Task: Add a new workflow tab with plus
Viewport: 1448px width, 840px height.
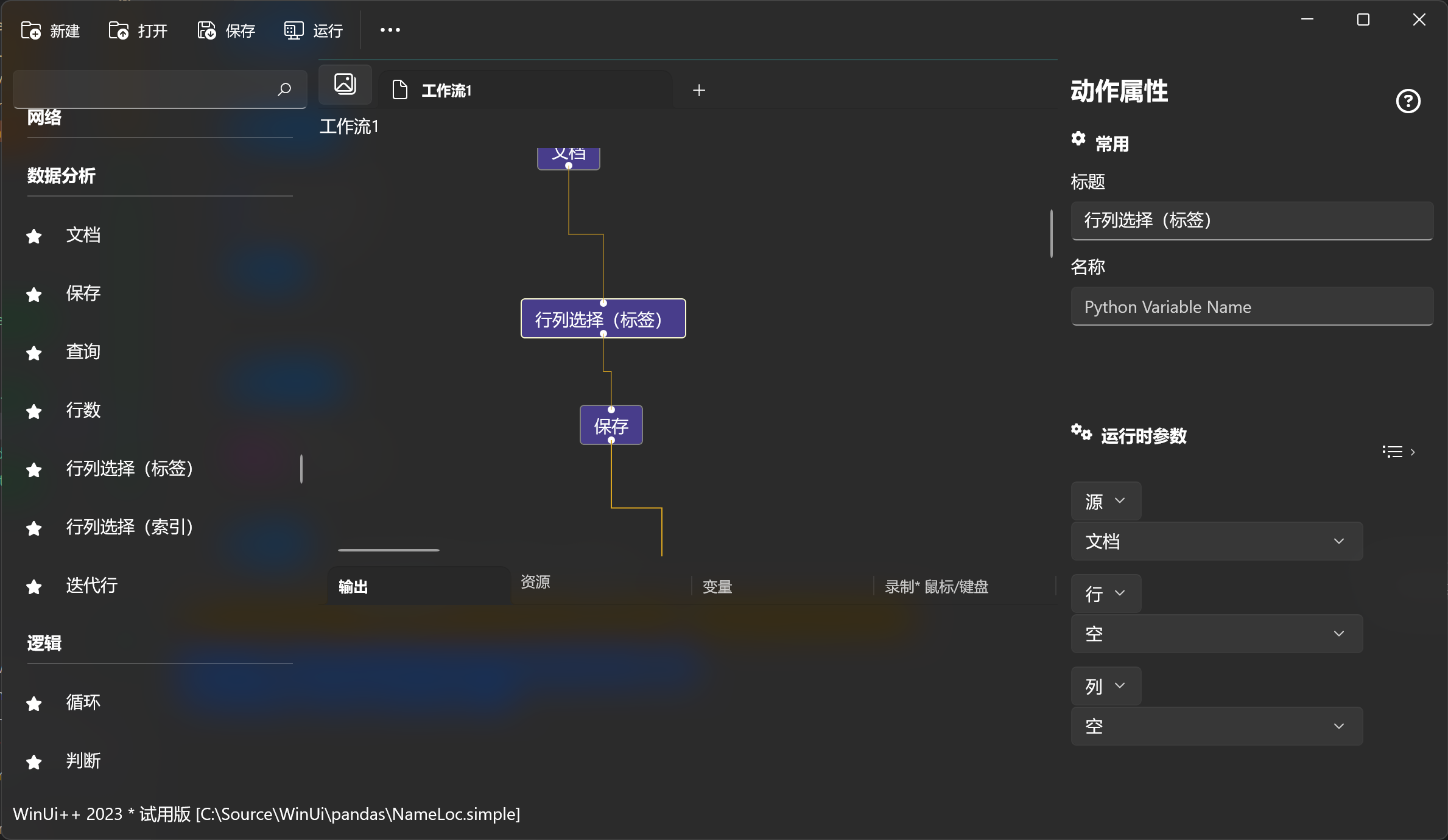Action: coord(699,90)
